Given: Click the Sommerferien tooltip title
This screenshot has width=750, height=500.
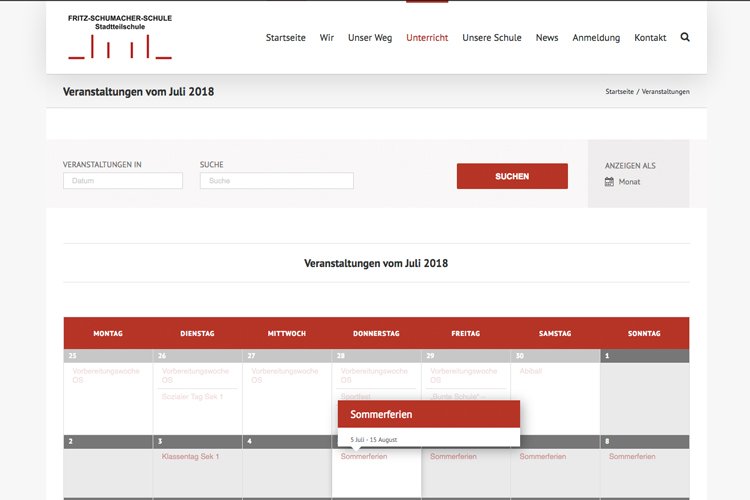Looking at the screenshot, I should click(x=381, y=414).
